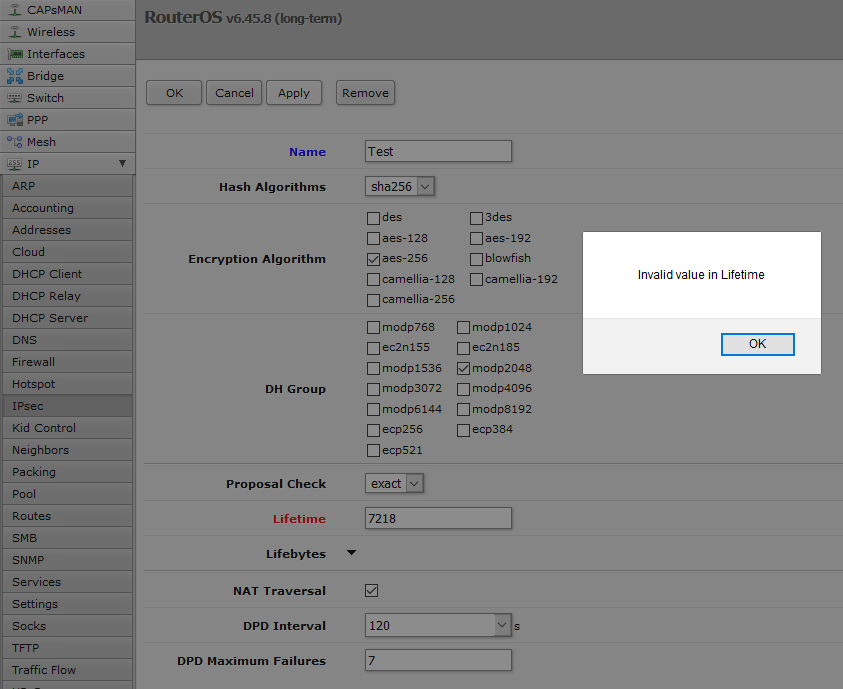Viewport: 843px width, 689px height.
Task: Open the Socks page
Action: 67,627
